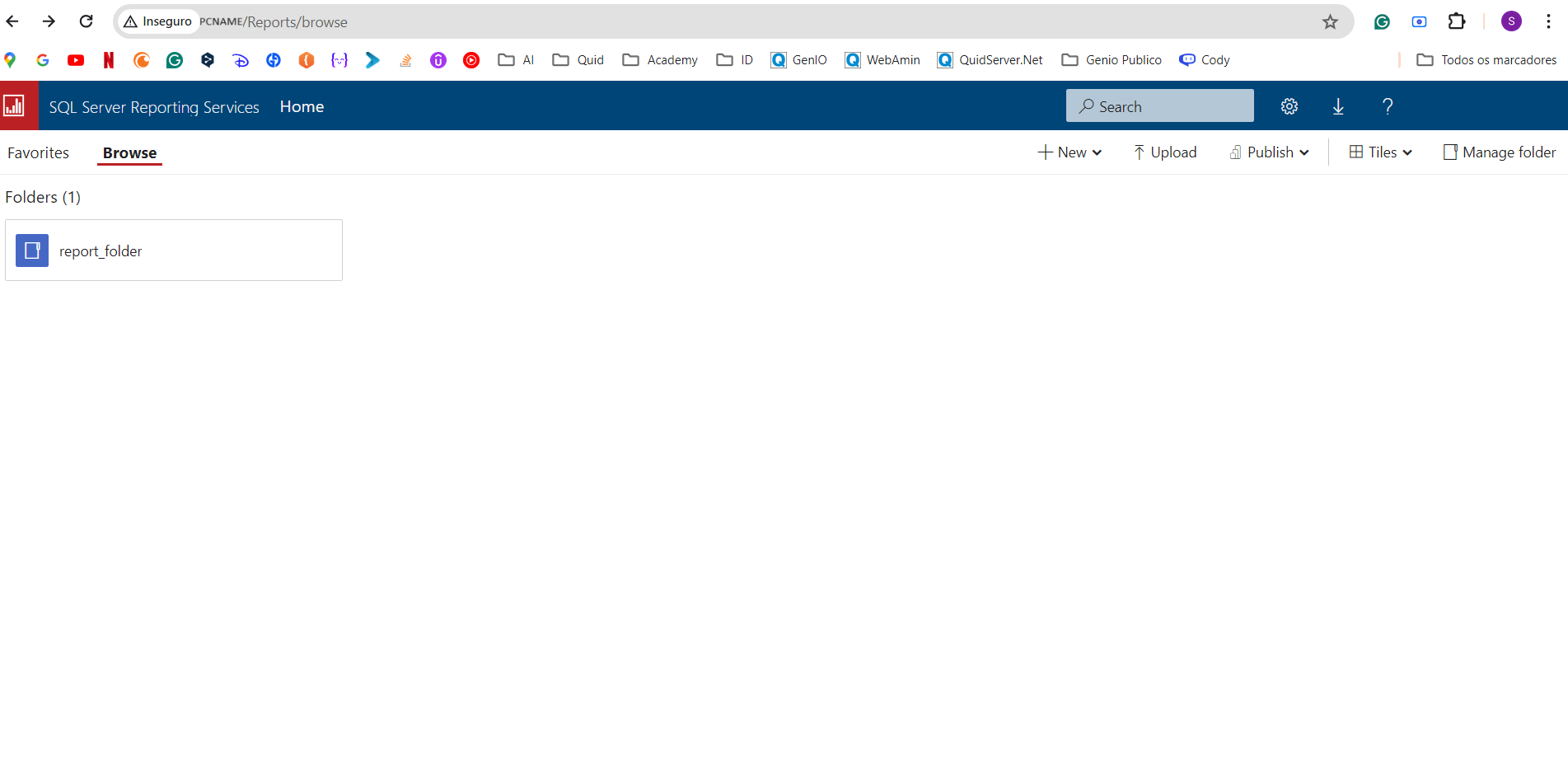The height and width of the screenshot is (782, 1568).
Task: Click the magnifier icon in the Search box
Action: tap(1087, 106)
